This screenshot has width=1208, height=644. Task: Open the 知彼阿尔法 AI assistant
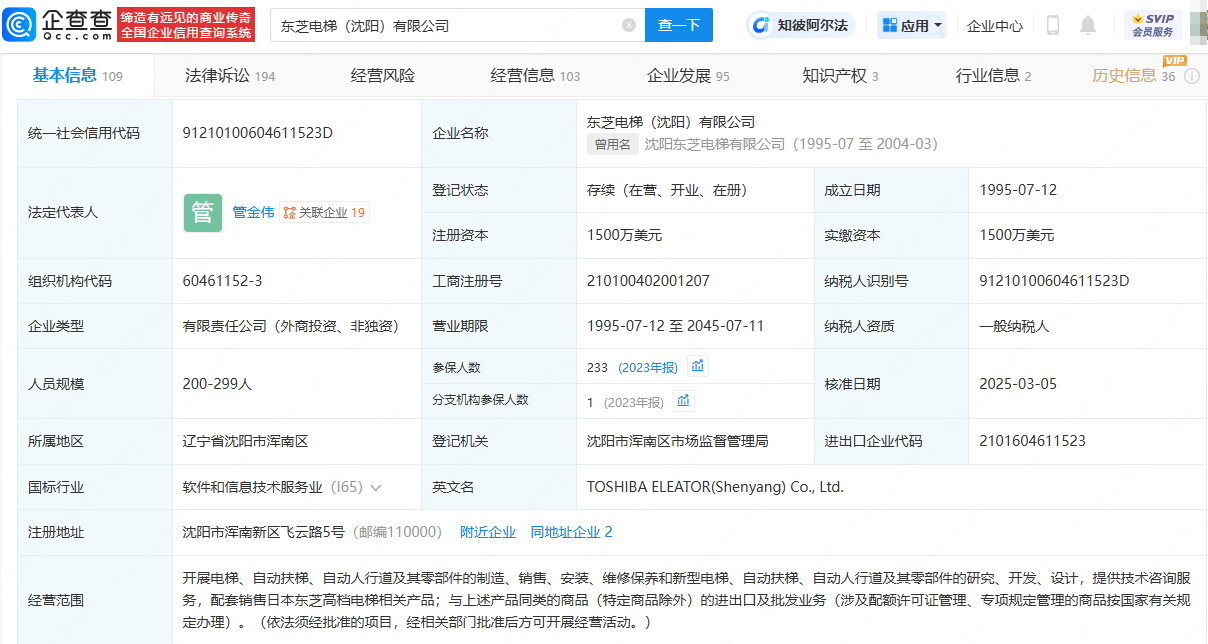coord(800,25)
